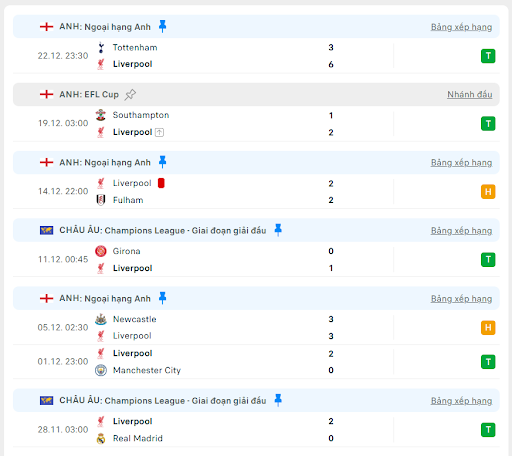Pin the EFL Cup league with the grey pin
Screen dimensions: 512x456
130,94
